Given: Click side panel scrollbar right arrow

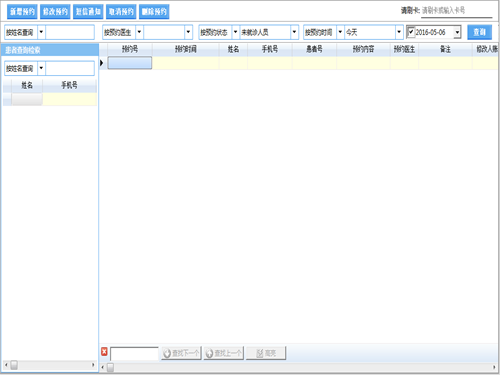Looking at the screenshot, I should point(93,365).
